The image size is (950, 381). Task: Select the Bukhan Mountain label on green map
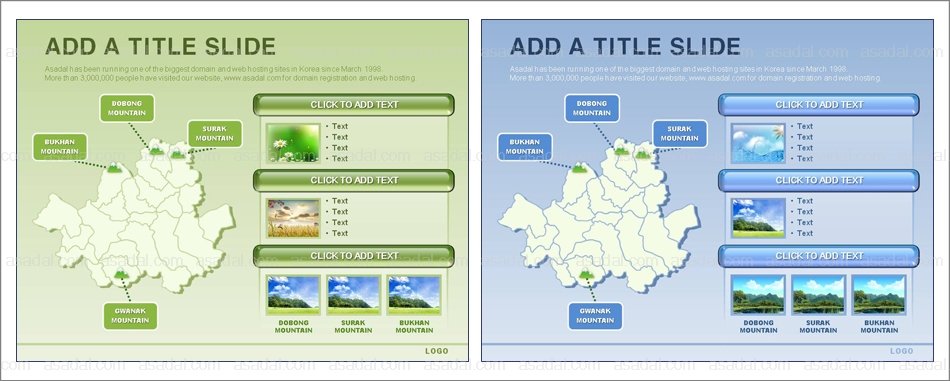point(59,147)
